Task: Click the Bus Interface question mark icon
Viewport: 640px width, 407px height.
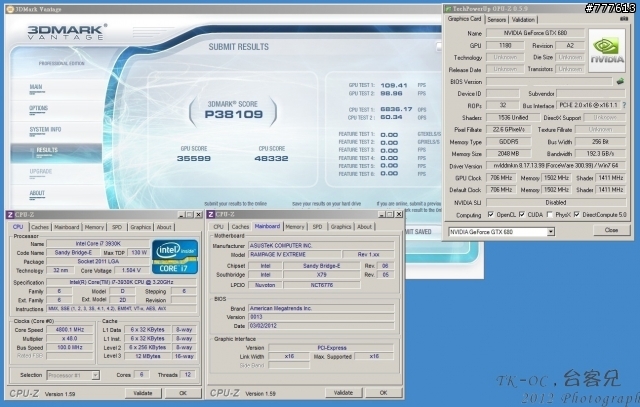Action: (624, 105)
